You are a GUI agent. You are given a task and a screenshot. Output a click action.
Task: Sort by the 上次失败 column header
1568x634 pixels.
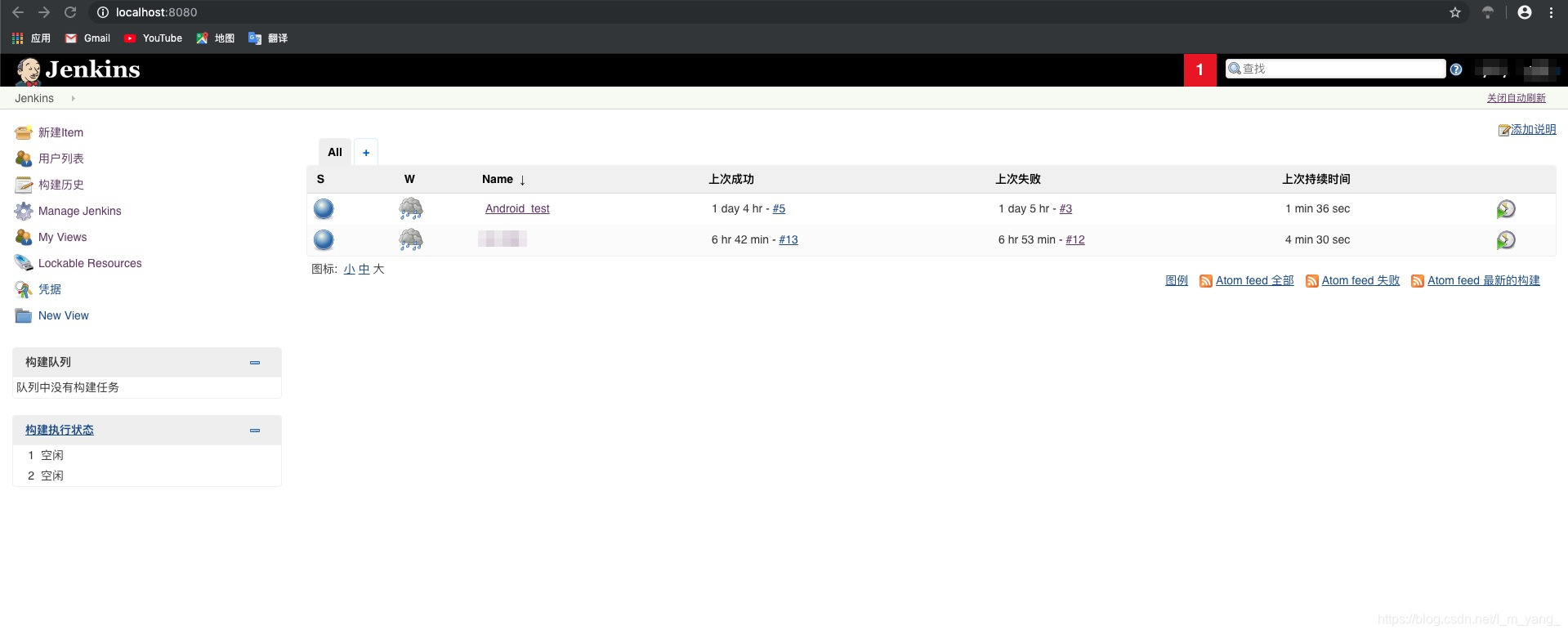[1018, 179]
